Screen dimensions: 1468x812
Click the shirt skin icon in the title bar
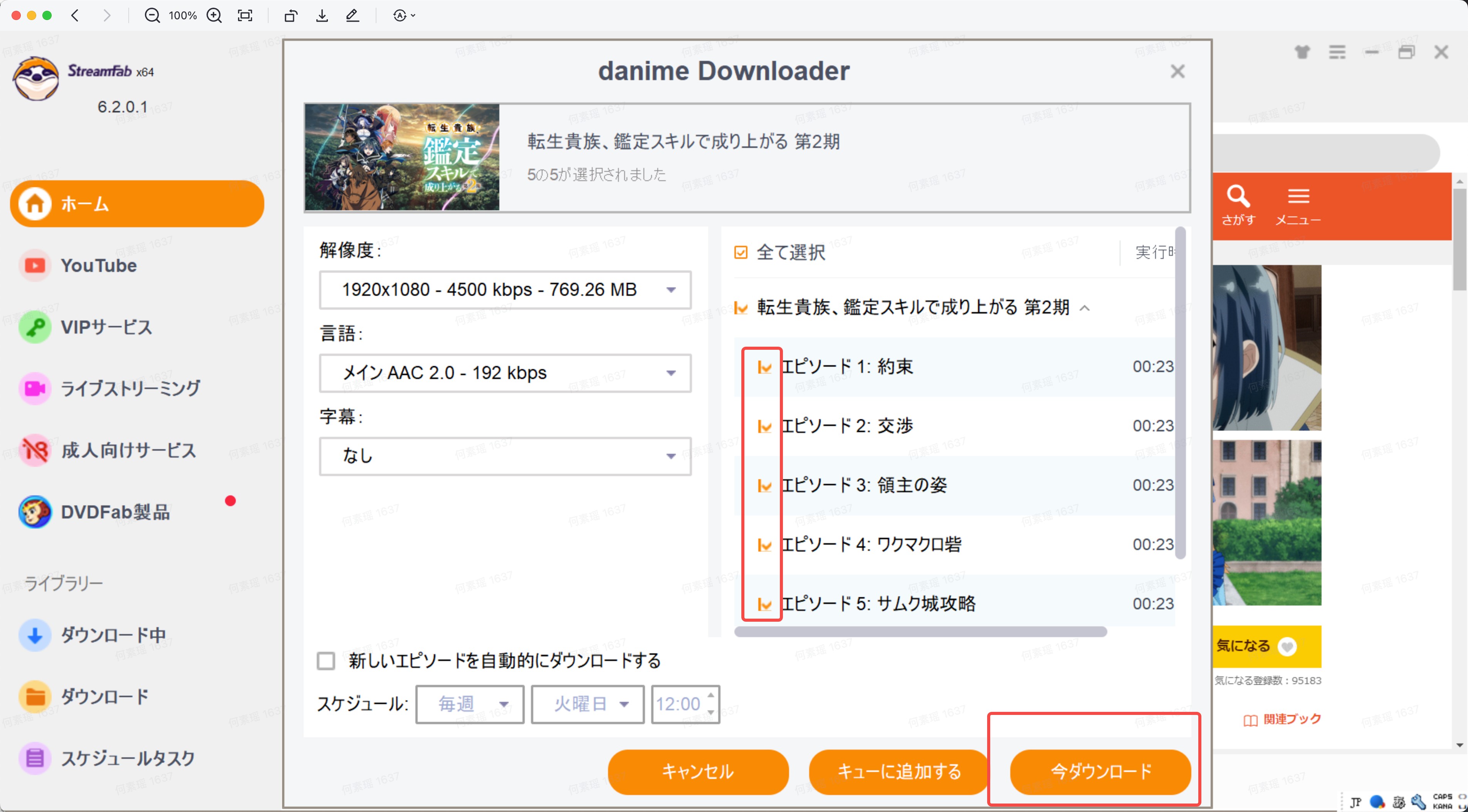click(x=1302, y=52)
